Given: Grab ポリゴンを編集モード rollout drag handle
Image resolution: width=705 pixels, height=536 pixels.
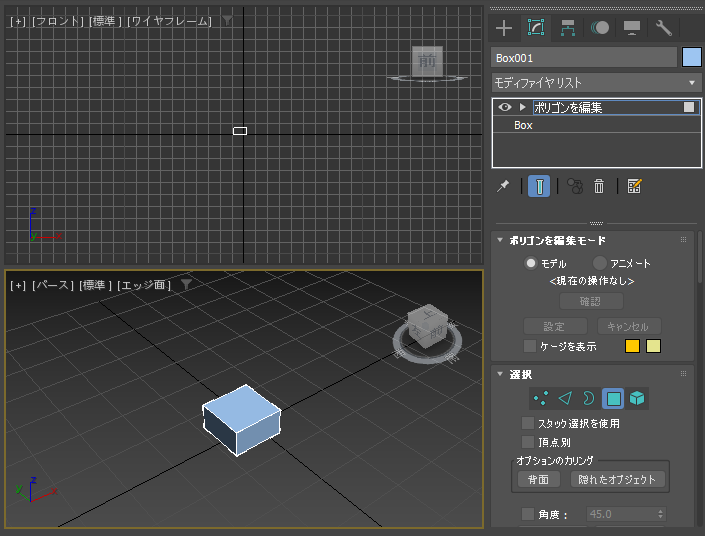Looking at the screenshot, I should pos(683,240).
